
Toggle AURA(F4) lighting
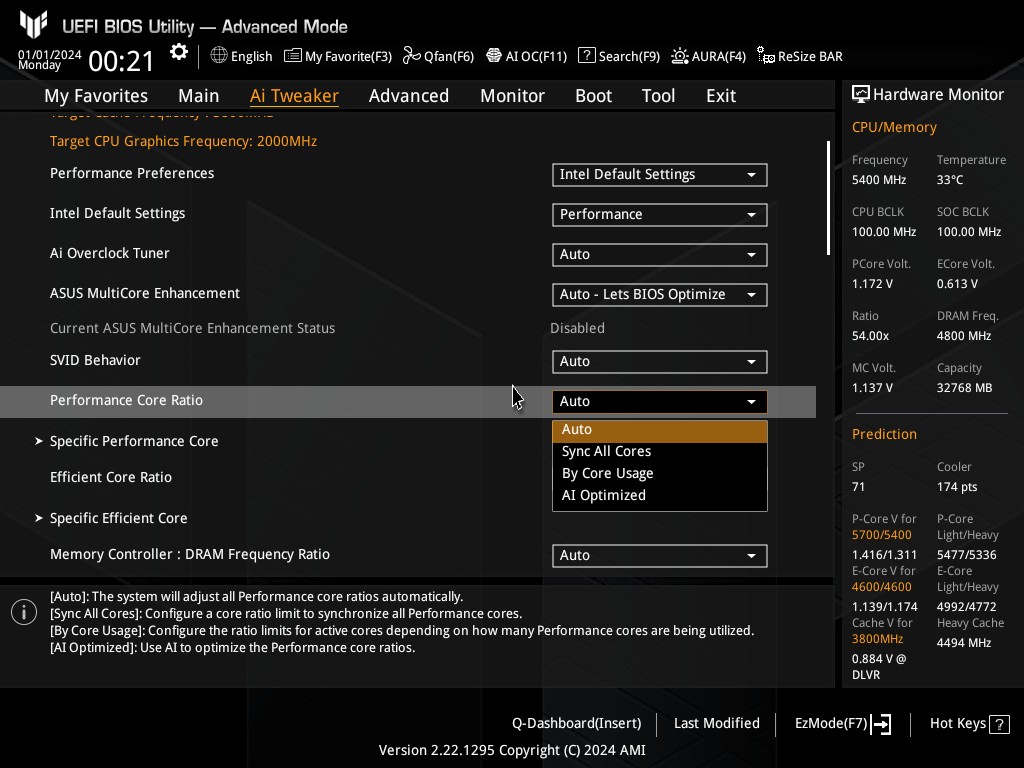[708, 56]
